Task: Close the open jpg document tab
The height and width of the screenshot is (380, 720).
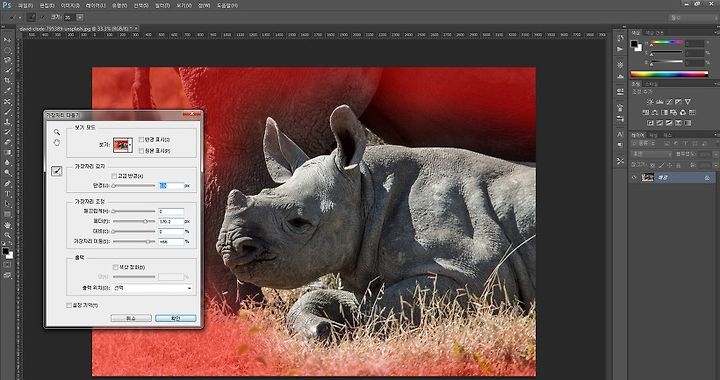Action: (136, 28)
